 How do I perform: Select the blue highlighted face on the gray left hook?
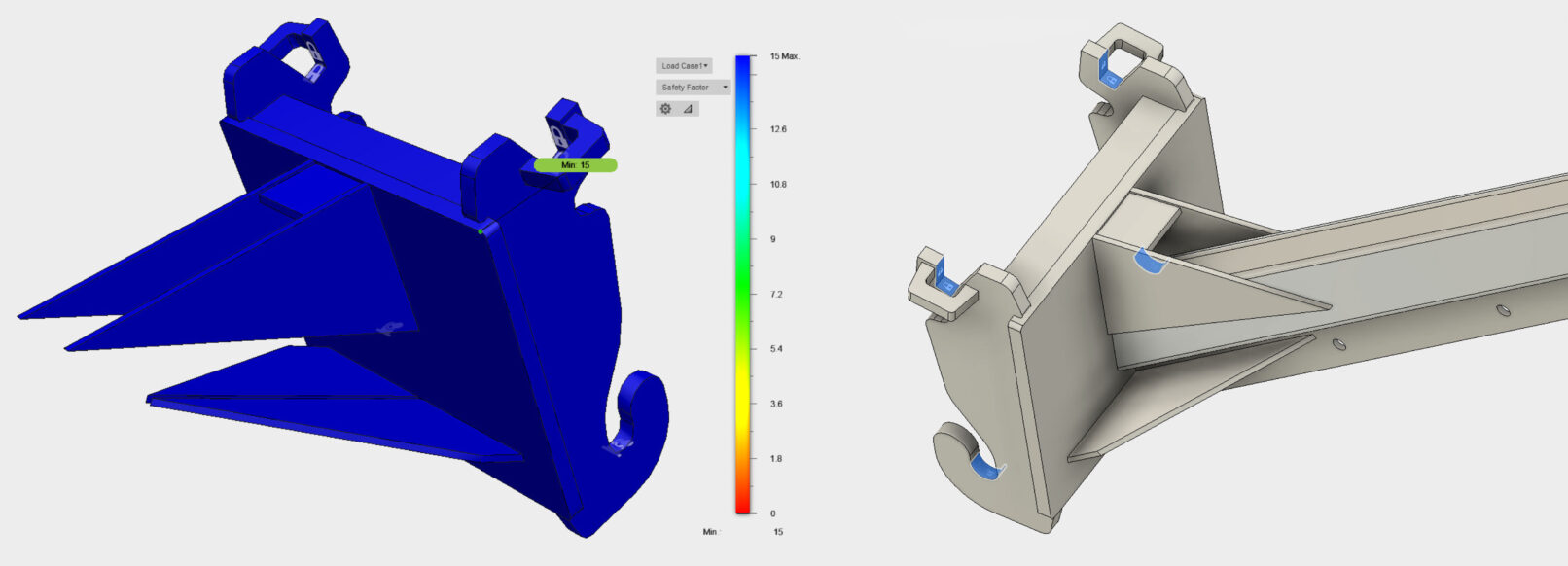pyautogui.click(x=946, y=286)
